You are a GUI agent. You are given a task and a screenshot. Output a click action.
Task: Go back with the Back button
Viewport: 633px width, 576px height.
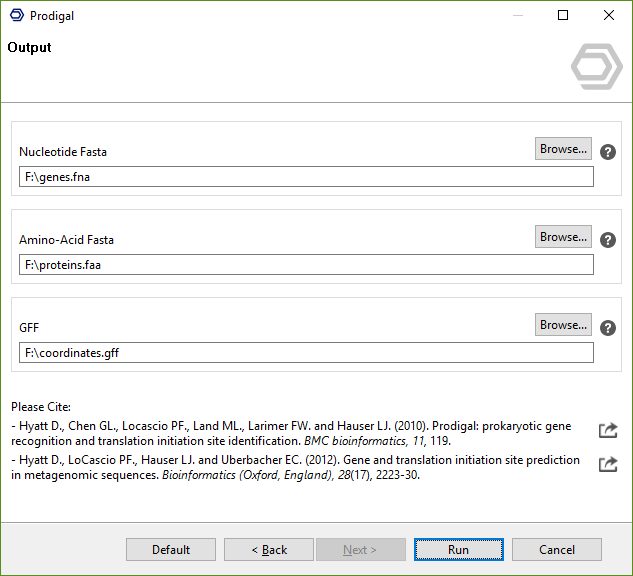269,550
